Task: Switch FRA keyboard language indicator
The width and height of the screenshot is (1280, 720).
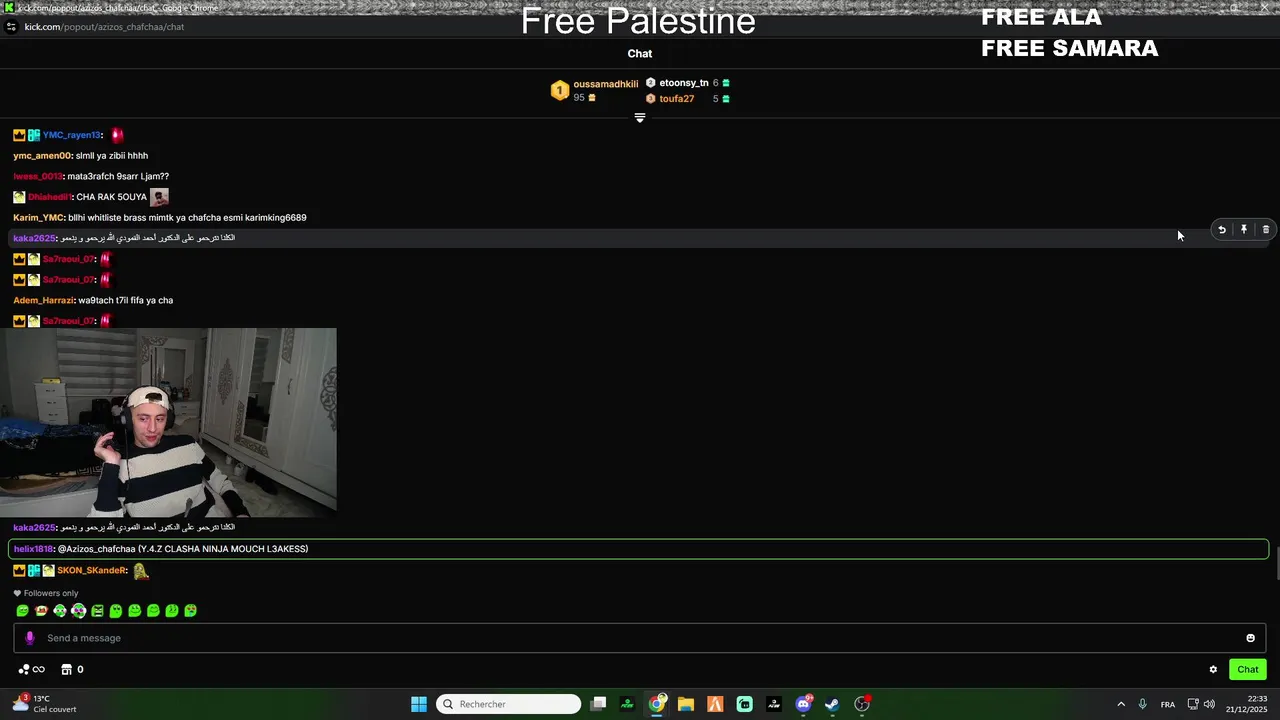Action: [1168, 705]
